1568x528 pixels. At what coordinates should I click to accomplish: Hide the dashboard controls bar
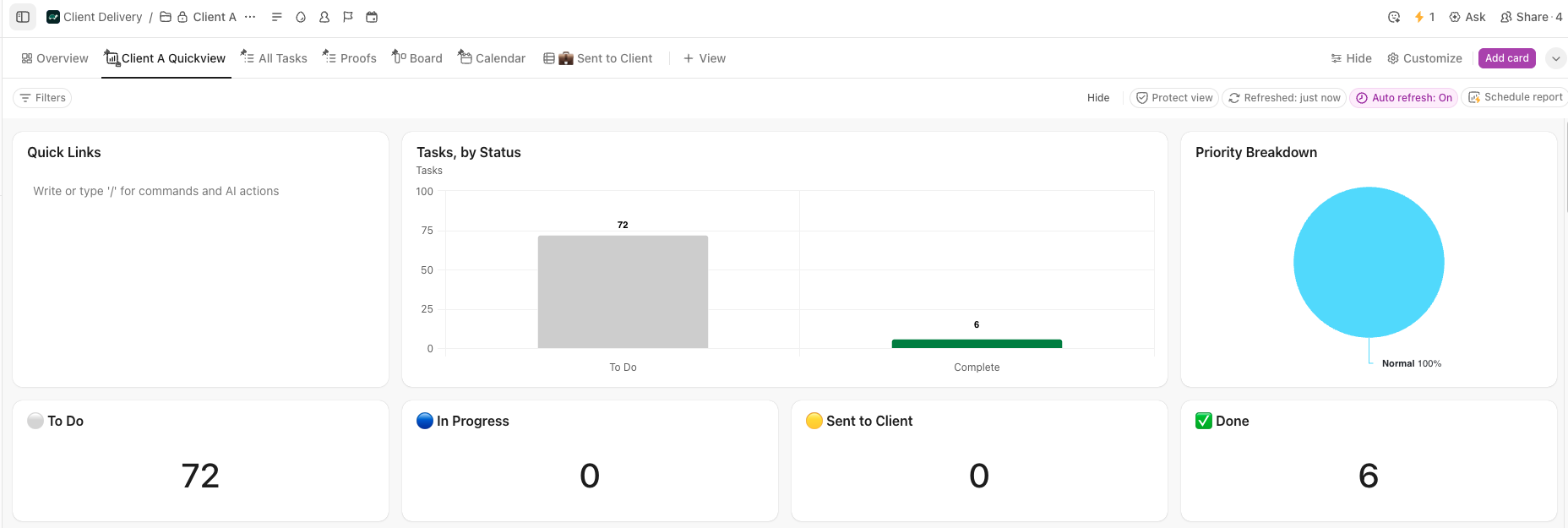click(1098, 98)
